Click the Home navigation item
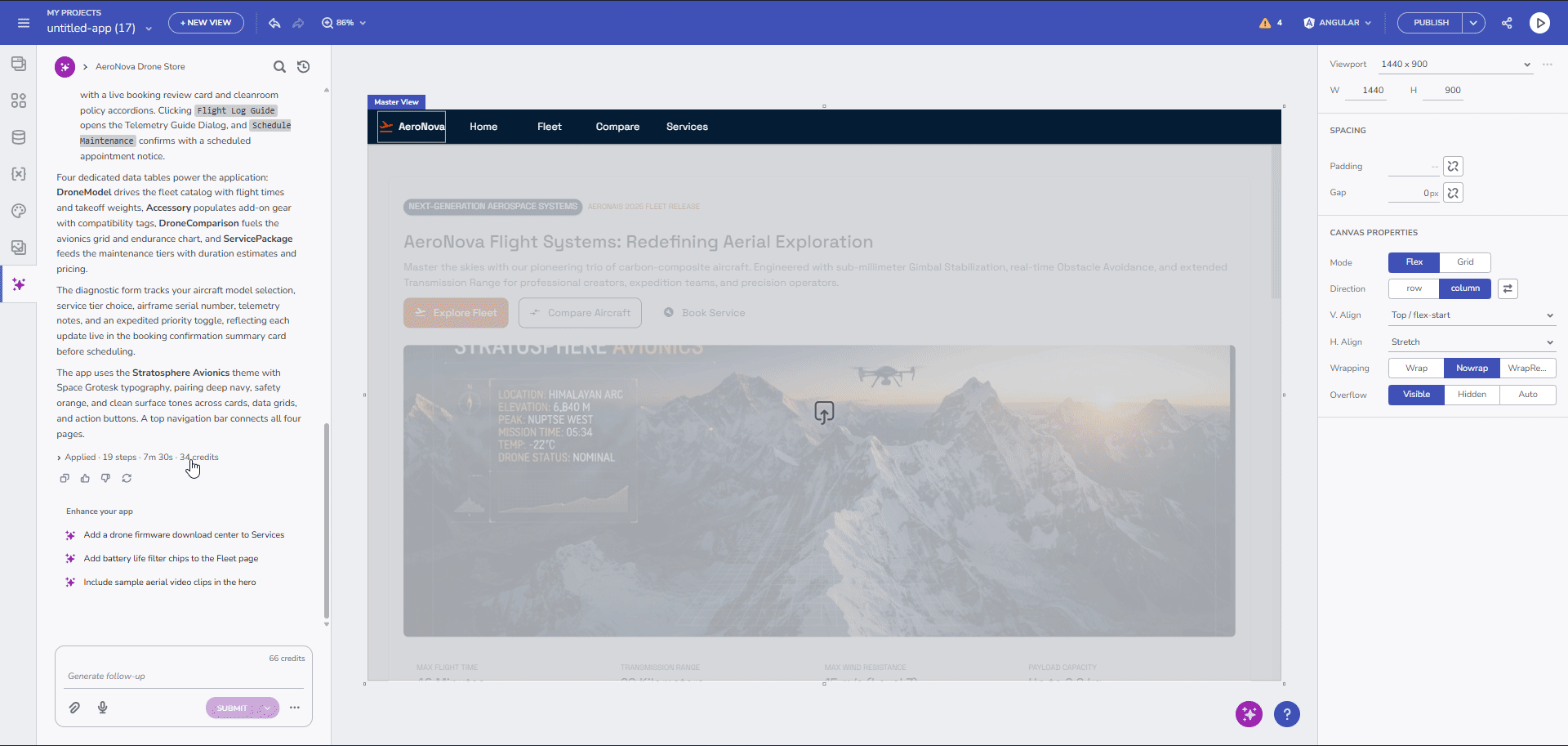 (483, 127)
